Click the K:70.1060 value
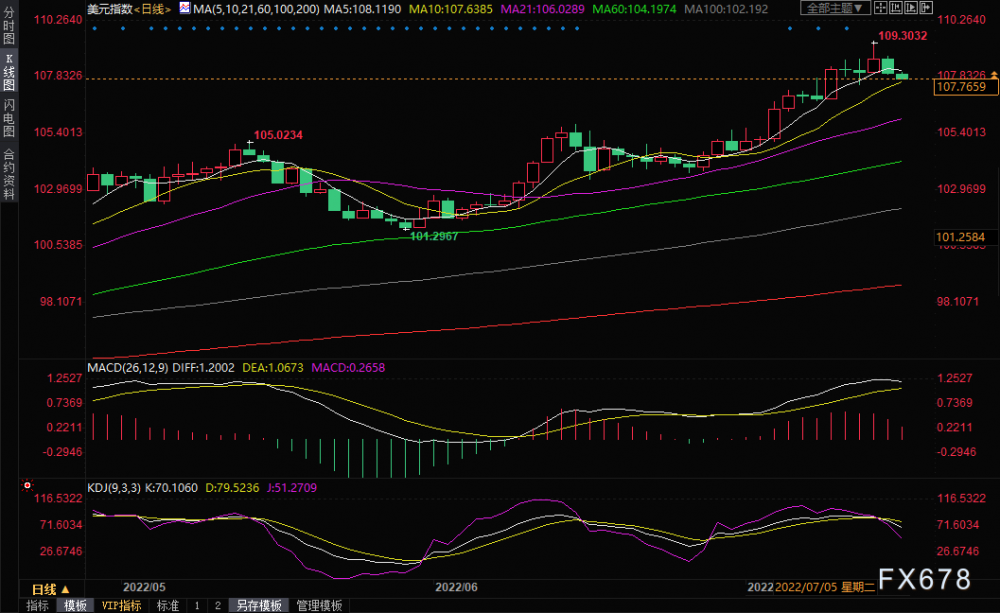 coord(172,487)
